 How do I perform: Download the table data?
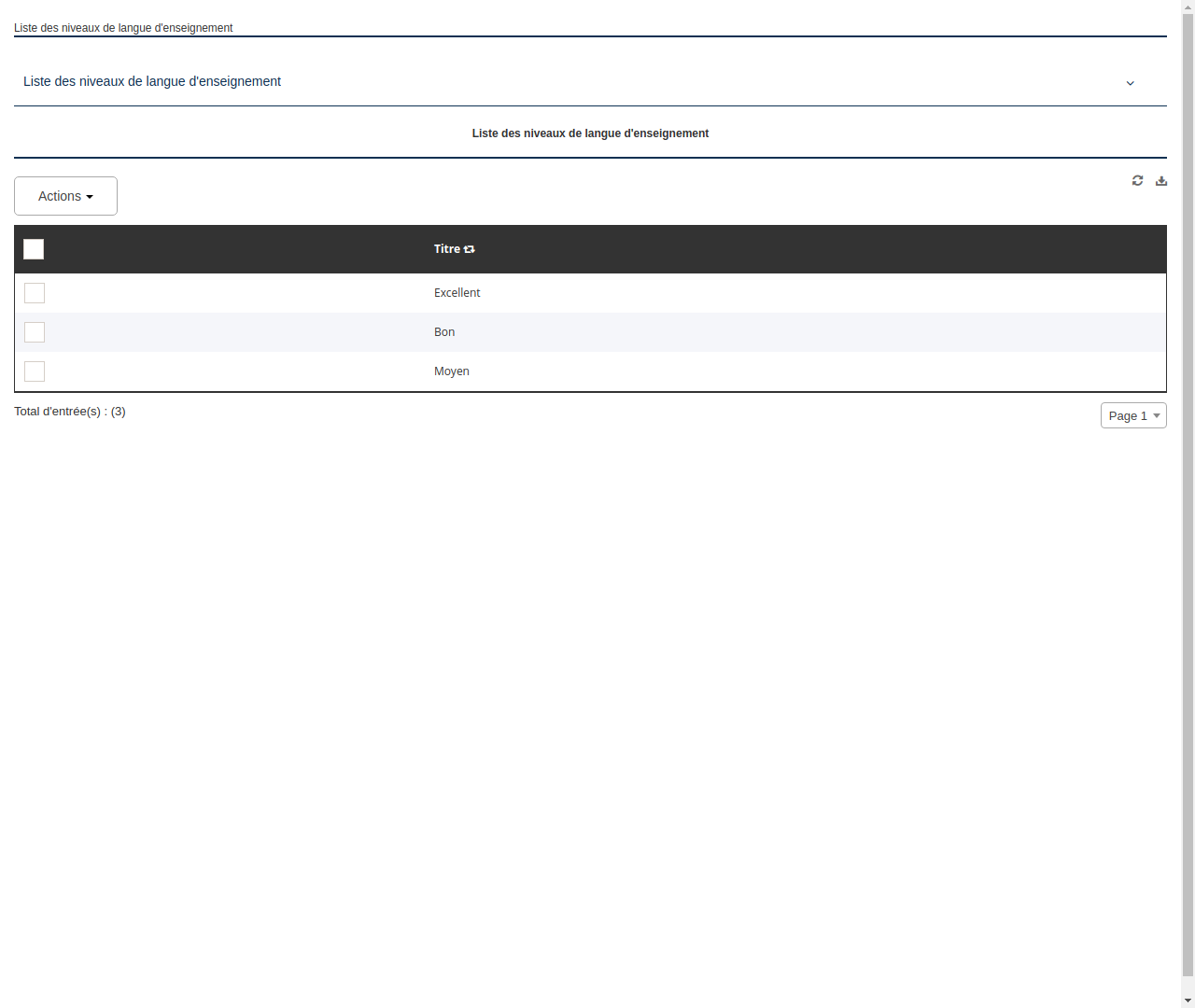coord(1161,180)
